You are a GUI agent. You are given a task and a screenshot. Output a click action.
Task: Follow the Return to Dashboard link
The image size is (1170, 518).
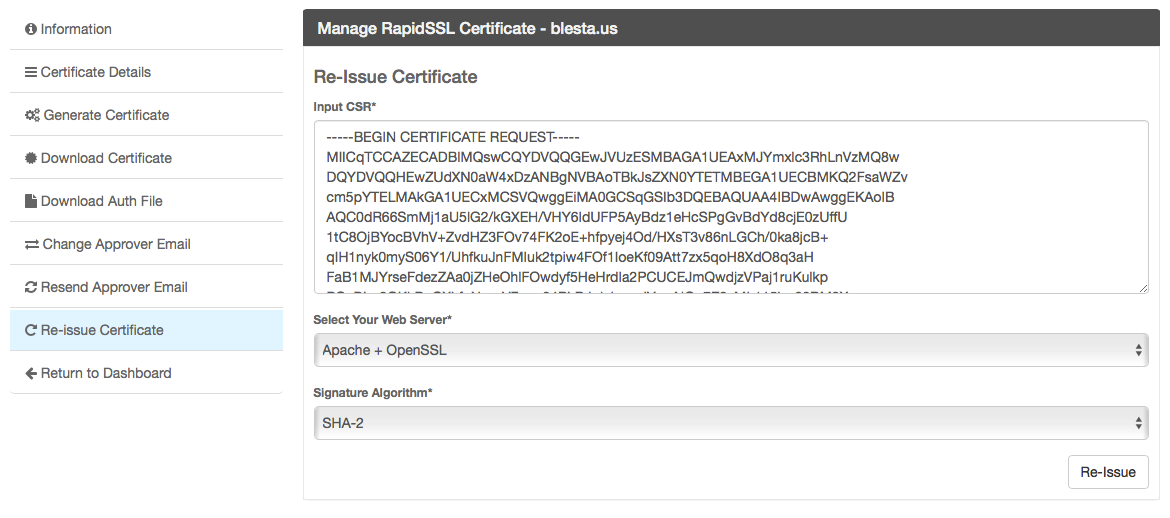[106, 374]
